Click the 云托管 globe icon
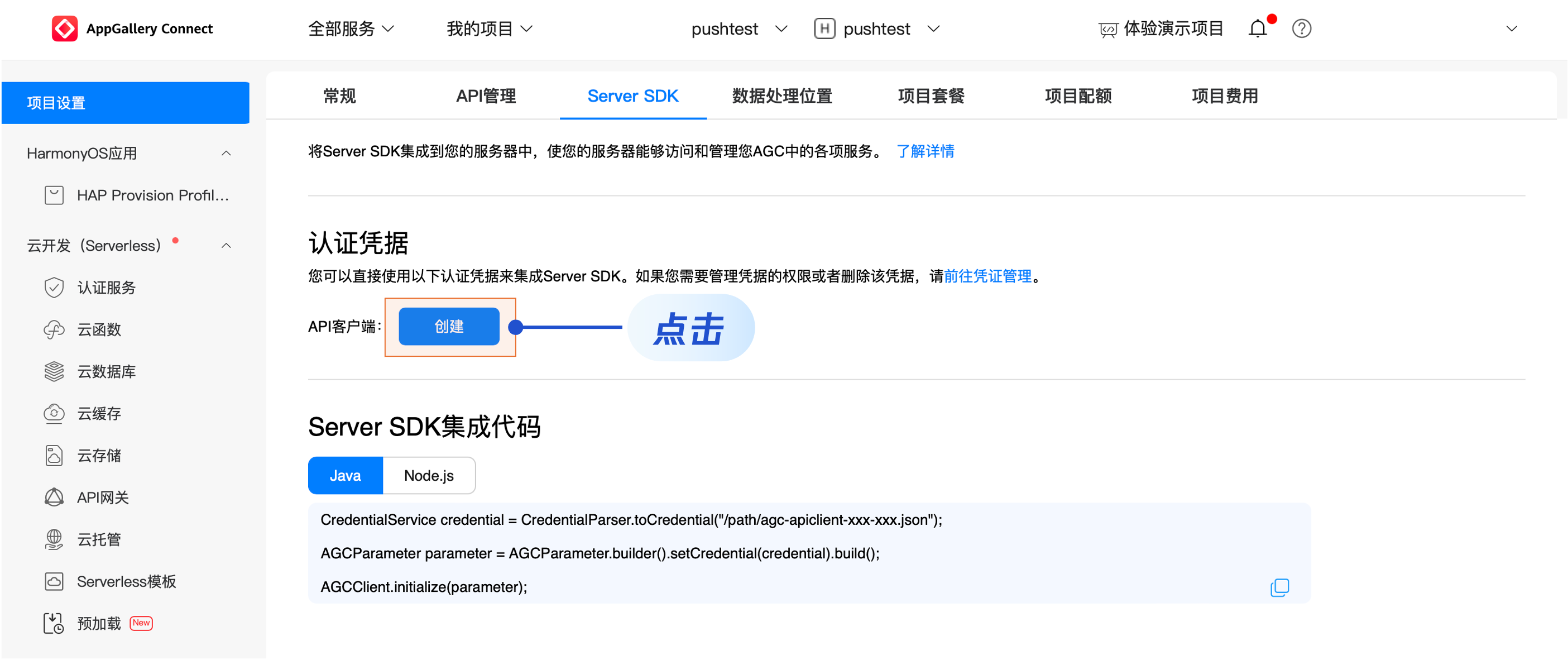The image size is (1568, 660). click(54, 539)
